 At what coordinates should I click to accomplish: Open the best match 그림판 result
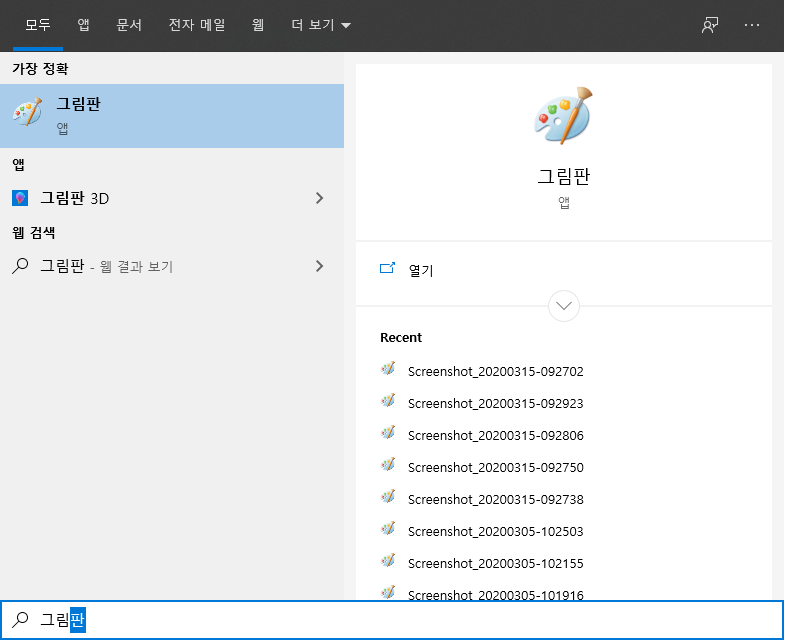(x=172, y=115)
